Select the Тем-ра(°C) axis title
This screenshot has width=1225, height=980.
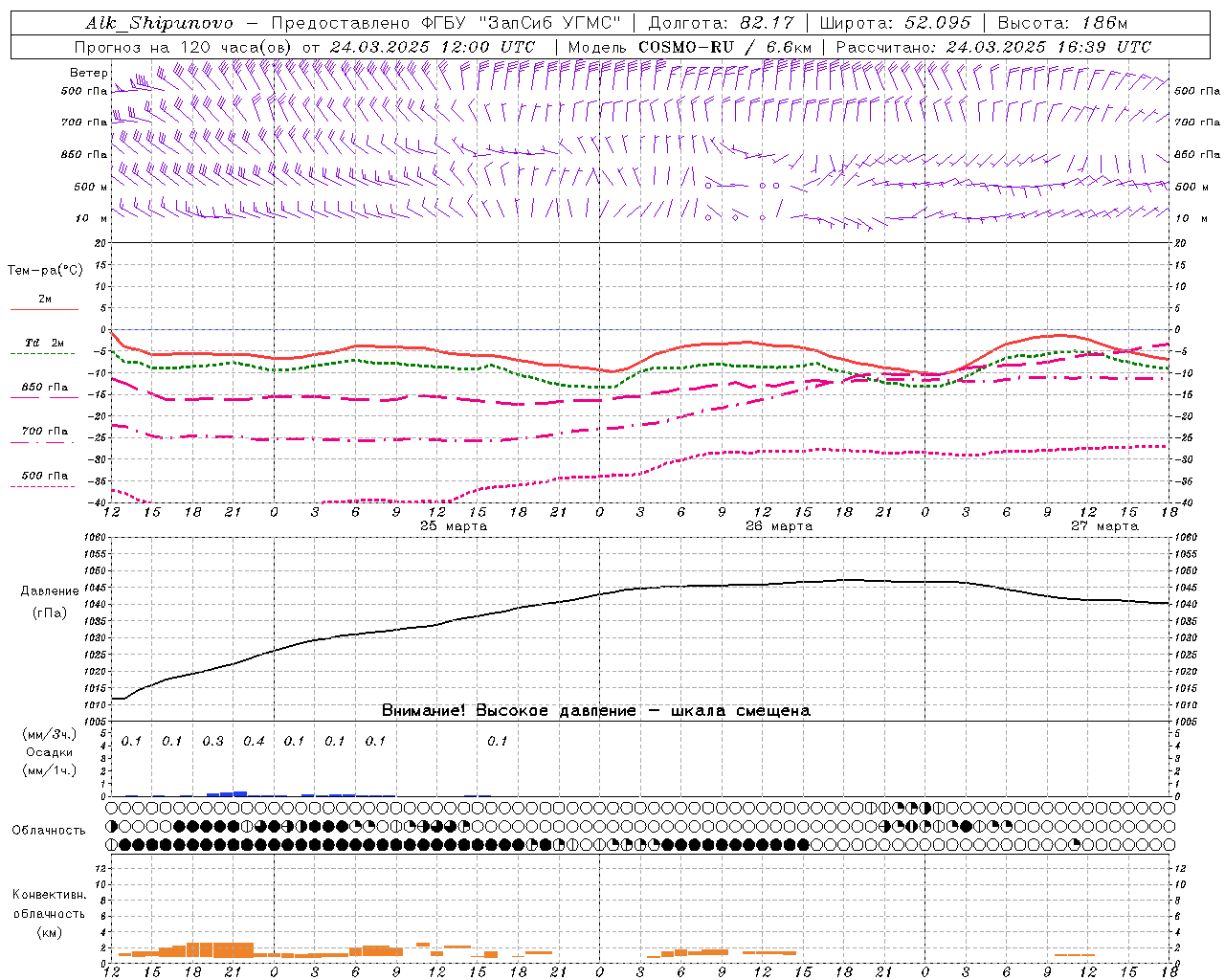[45, 271]
